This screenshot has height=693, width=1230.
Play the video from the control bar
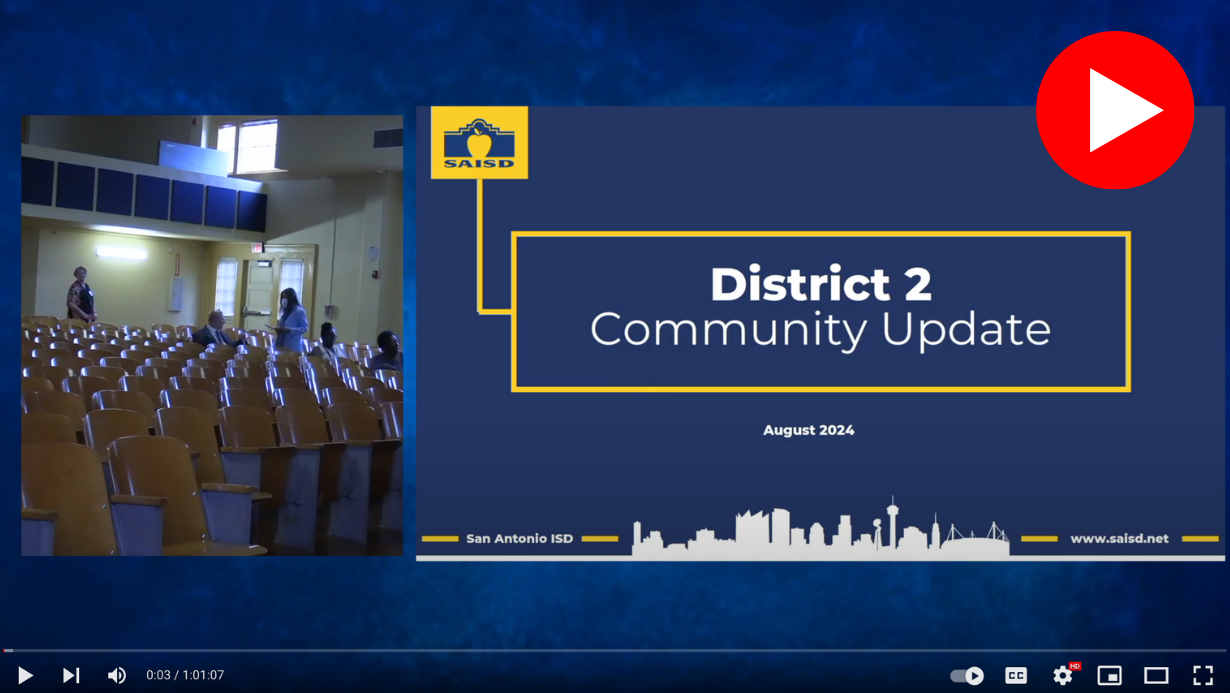(x=26, y=675)
